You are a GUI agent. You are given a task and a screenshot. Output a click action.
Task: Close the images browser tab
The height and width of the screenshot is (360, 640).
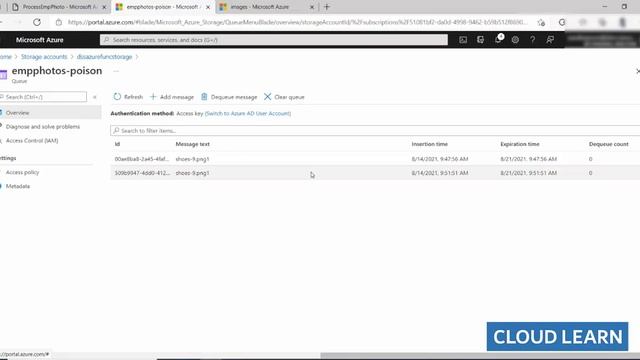coord(312,7)
